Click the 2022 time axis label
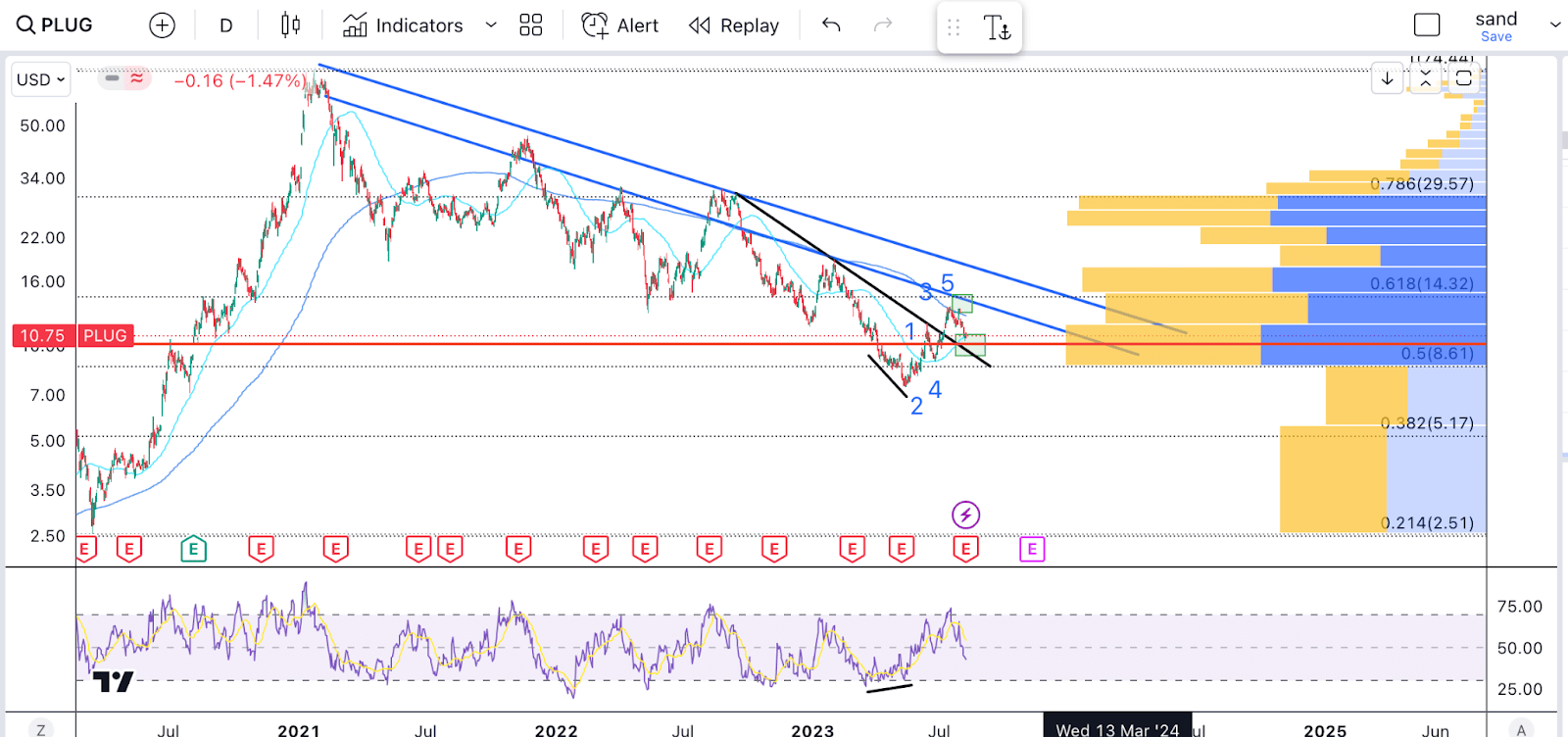The image size is (1568, 737). [x=556, y=730]
